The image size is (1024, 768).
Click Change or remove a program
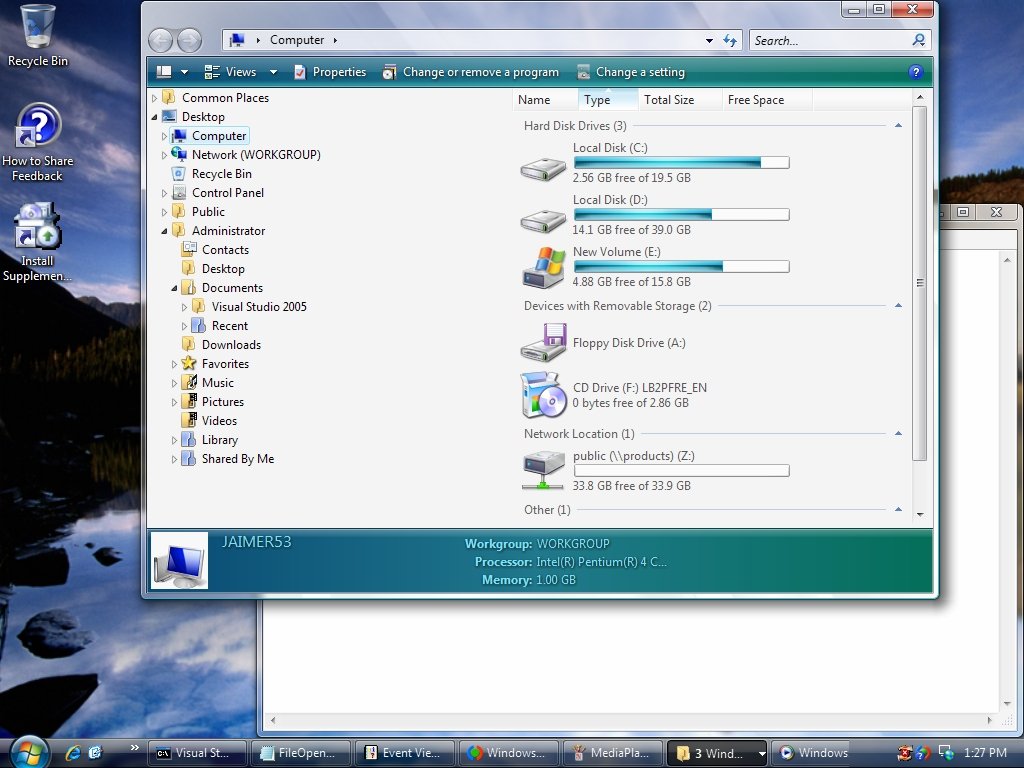pyautogui.click(x=480, y=72)
